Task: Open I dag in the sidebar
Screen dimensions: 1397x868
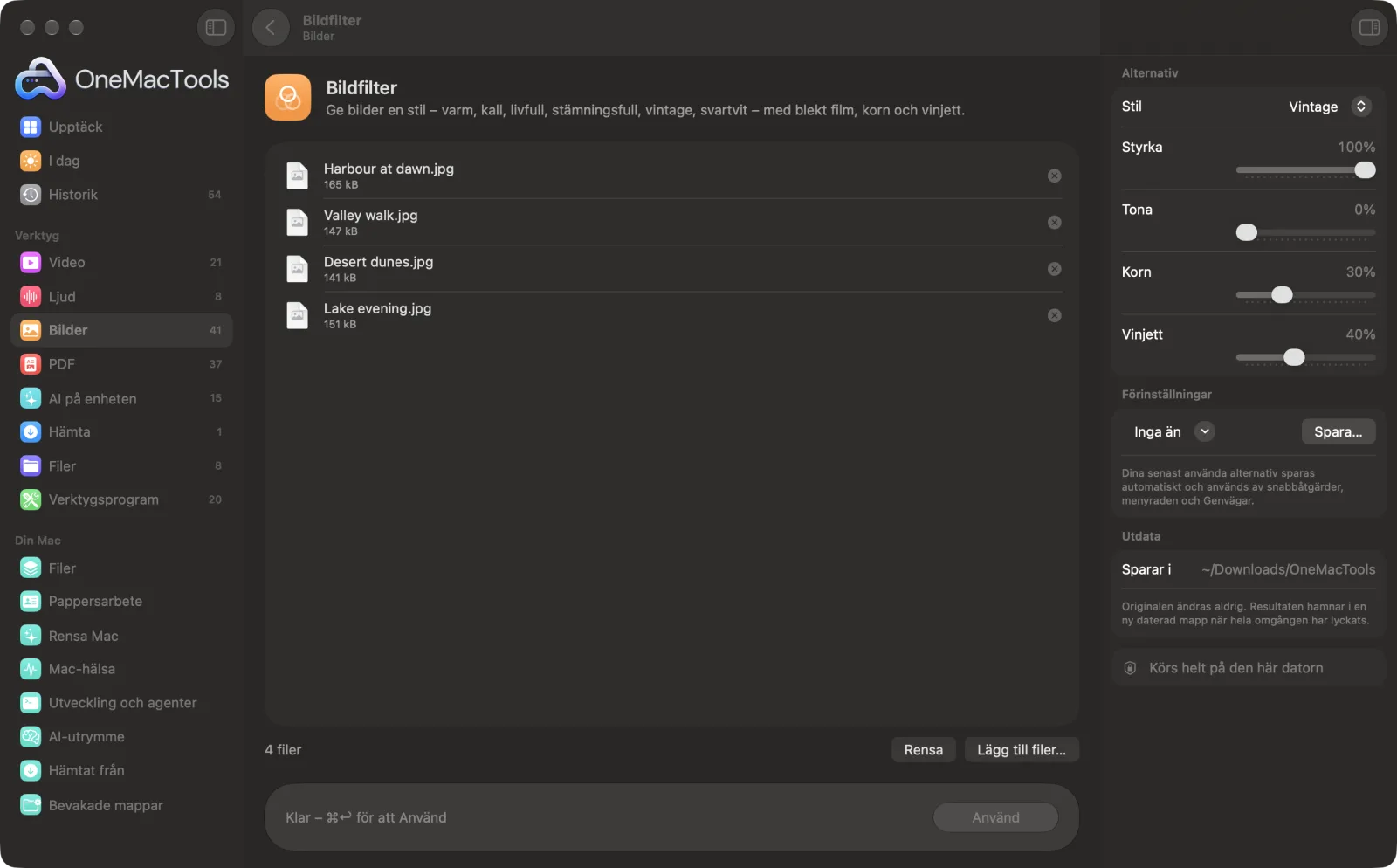Action: pos(121,161)
